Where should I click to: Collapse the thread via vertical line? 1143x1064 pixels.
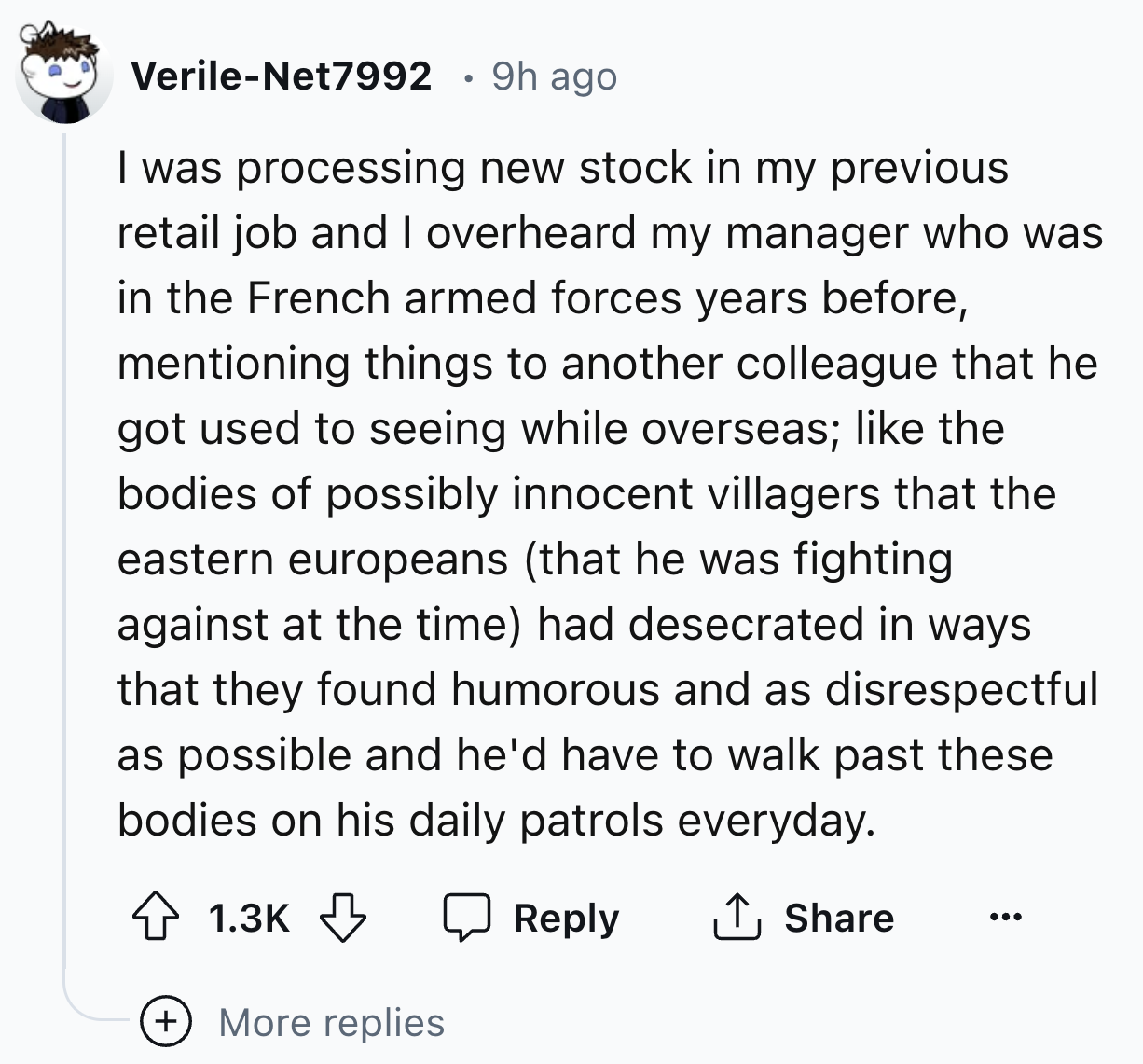pyautogui.click(x=64, y=560)
